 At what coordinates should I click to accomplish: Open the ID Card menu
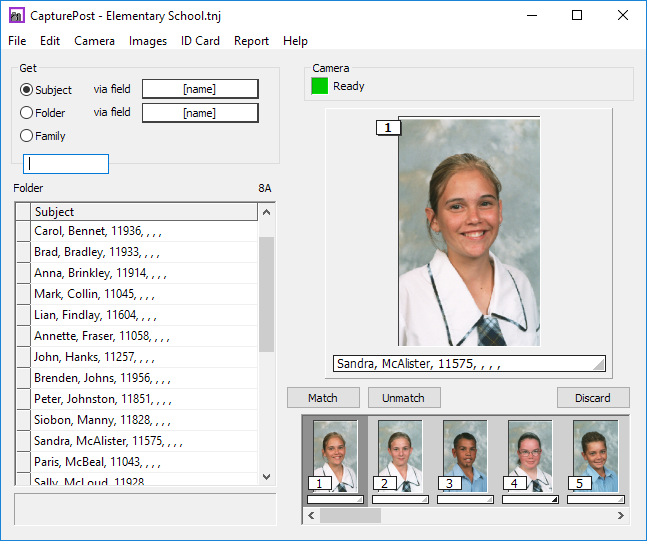click(x=200, y=41)
